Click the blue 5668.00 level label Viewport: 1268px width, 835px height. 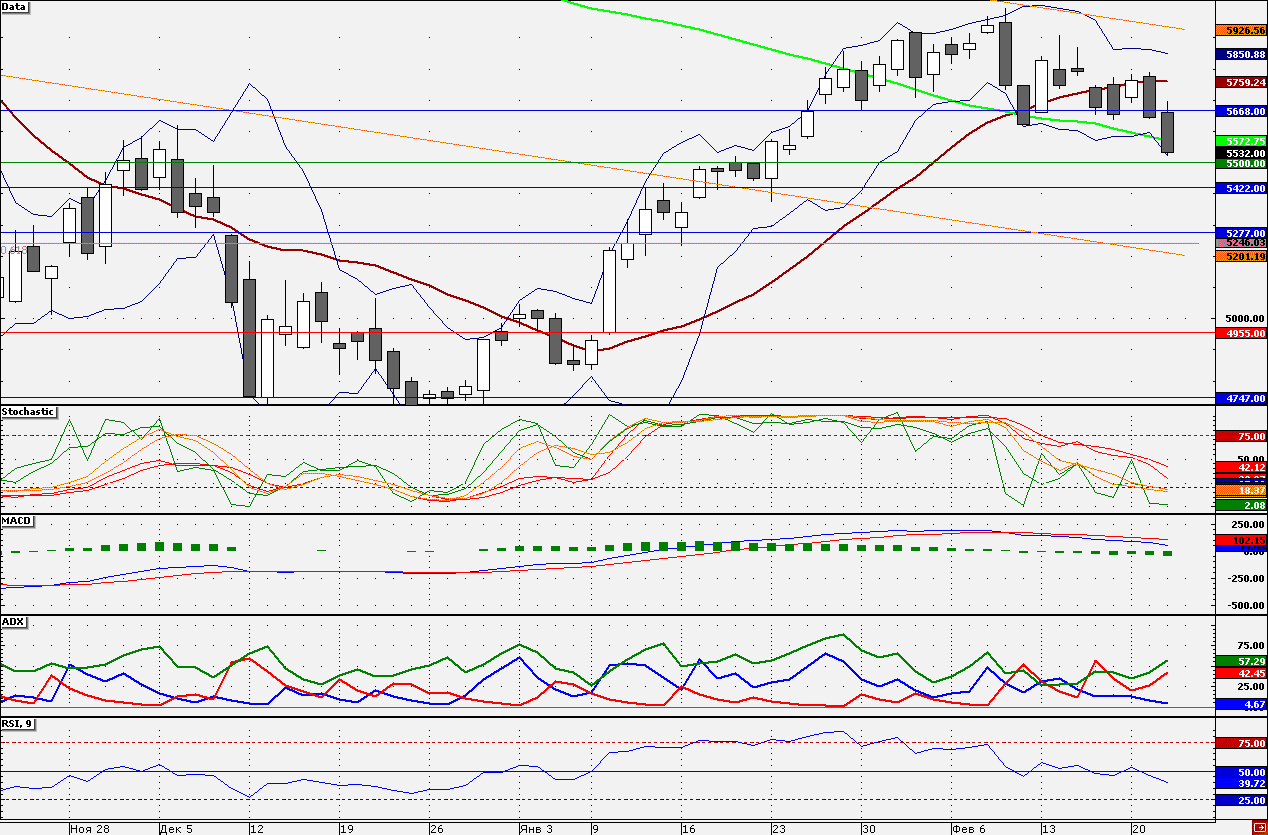click(1240, 111)
